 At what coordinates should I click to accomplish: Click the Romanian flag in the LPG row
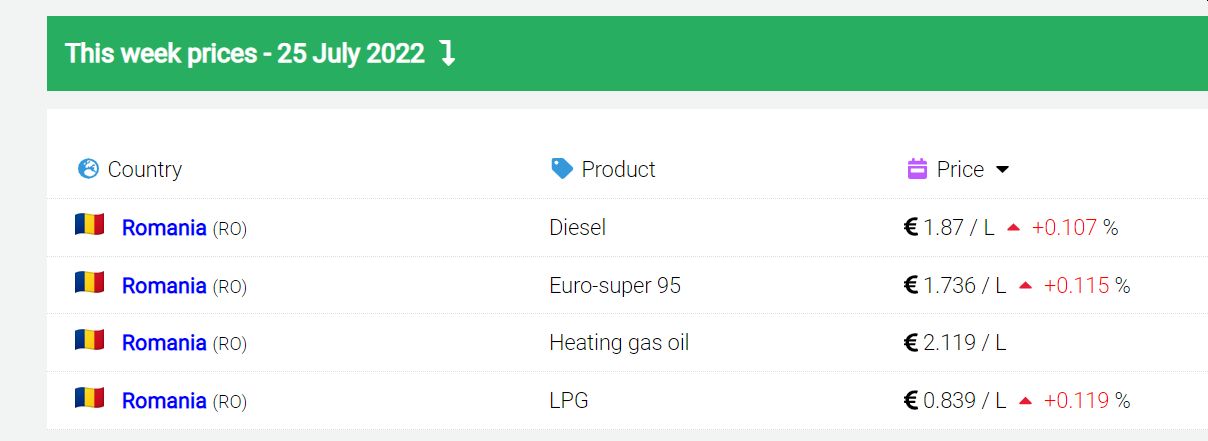89,399
